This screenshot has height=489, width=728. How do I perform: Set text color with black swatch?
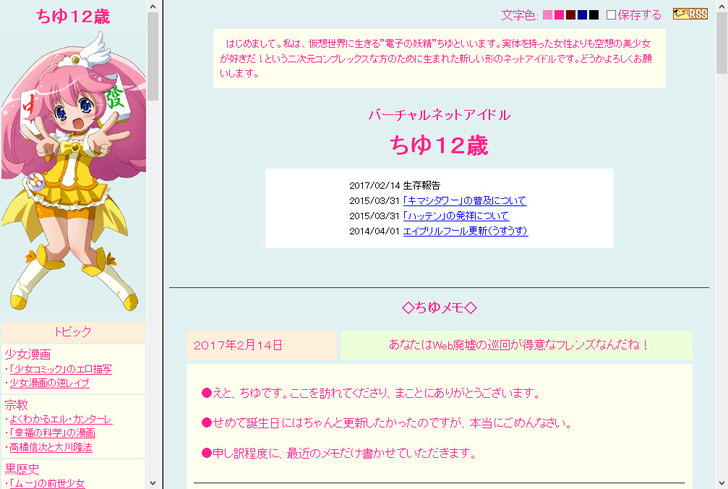(594, 15)
